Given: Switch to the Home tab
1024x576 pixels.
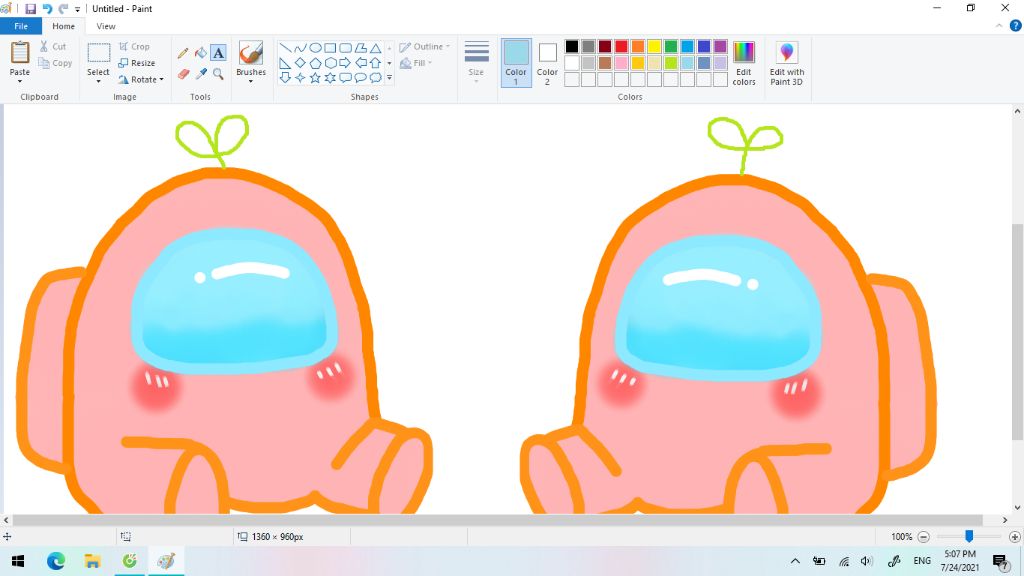Looking at the screenshot, I should [x=63, y=26].
